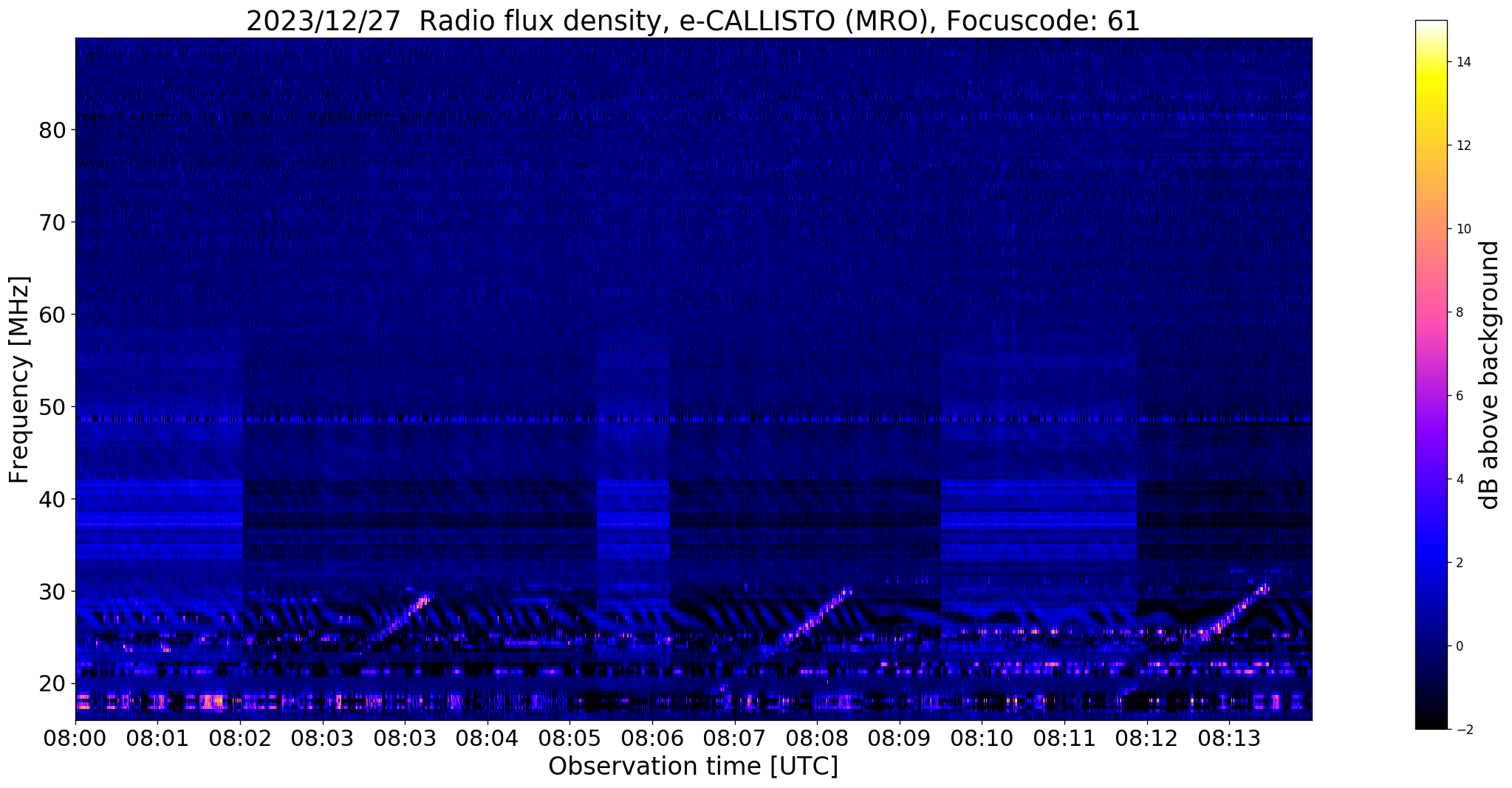
Task: Click the colorbar tick value 4
Action: coord(1459,479)
